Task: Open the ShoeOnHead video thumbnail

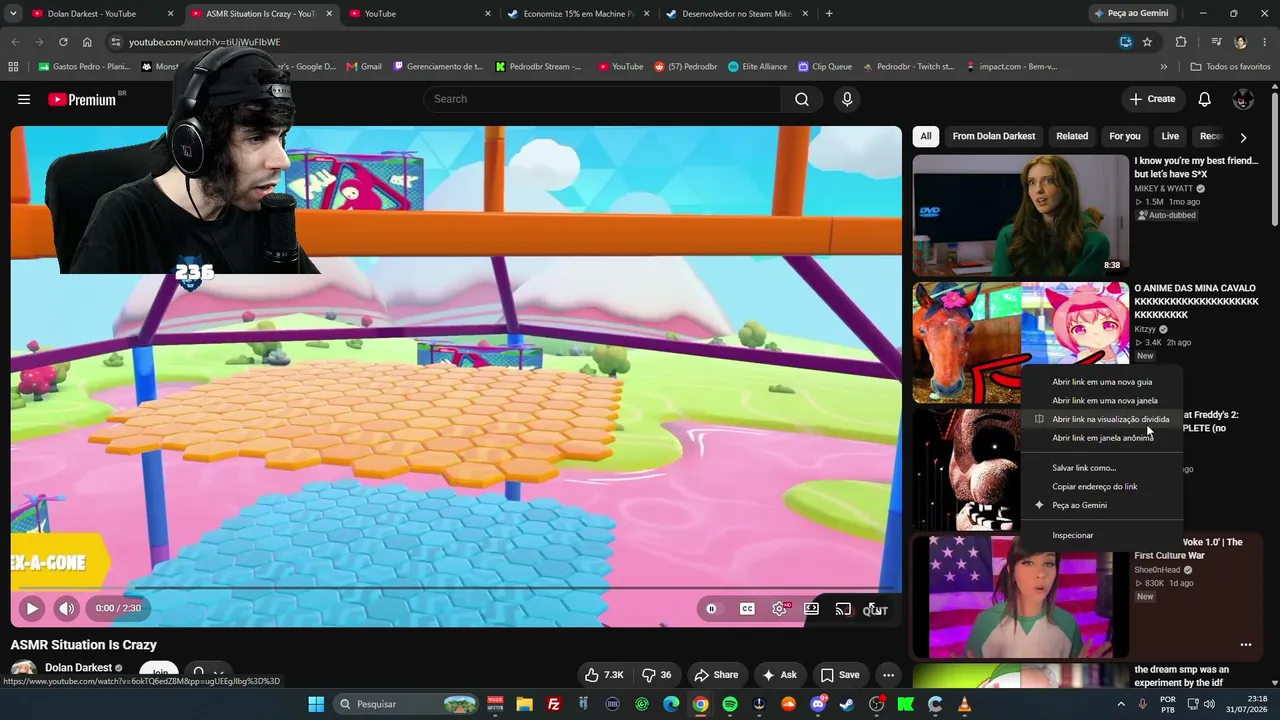Action: click(1020, 596)
